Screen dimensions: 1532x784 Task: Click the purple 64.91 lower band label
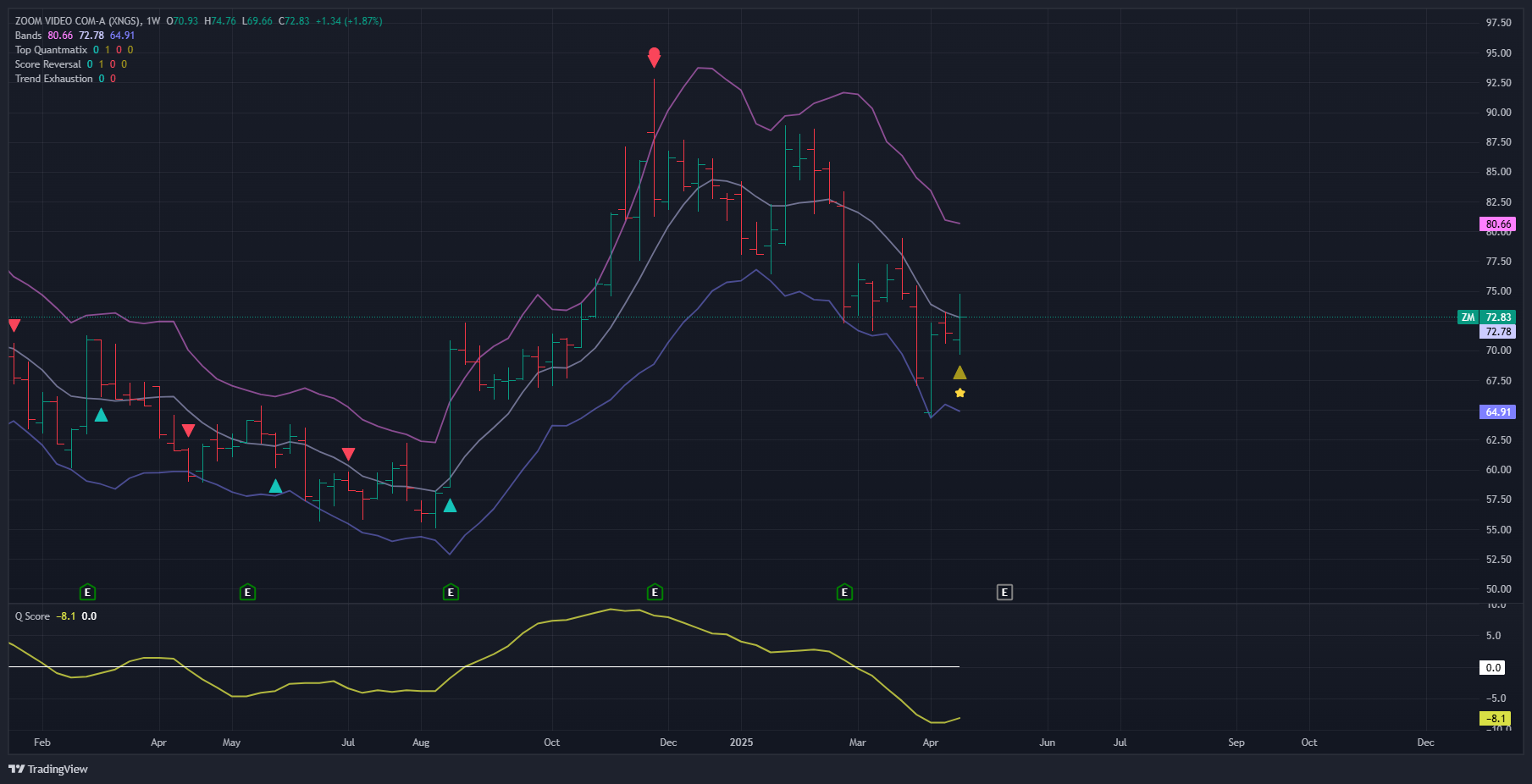pos(1497,412)
